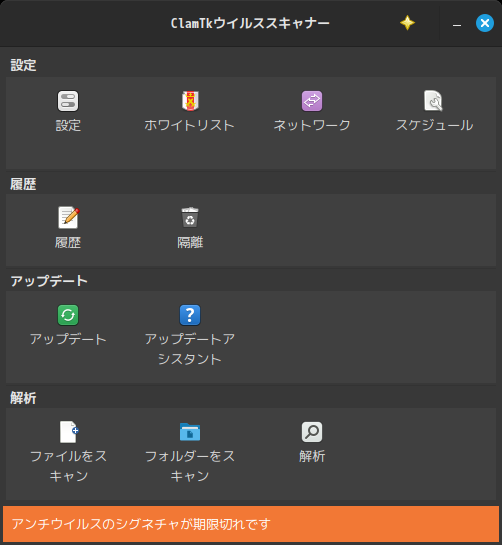Image resolution: width=502 pixels, height=545 pixels.
Task: Click the スケジュール label text
Action: (435, 125)
